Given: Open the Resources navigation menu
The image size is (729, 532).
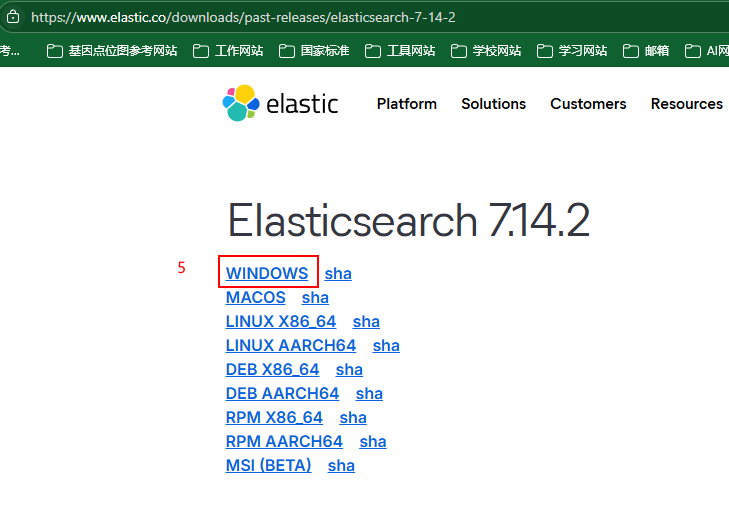Looking at the screenshot, I should tap(687, 104).
